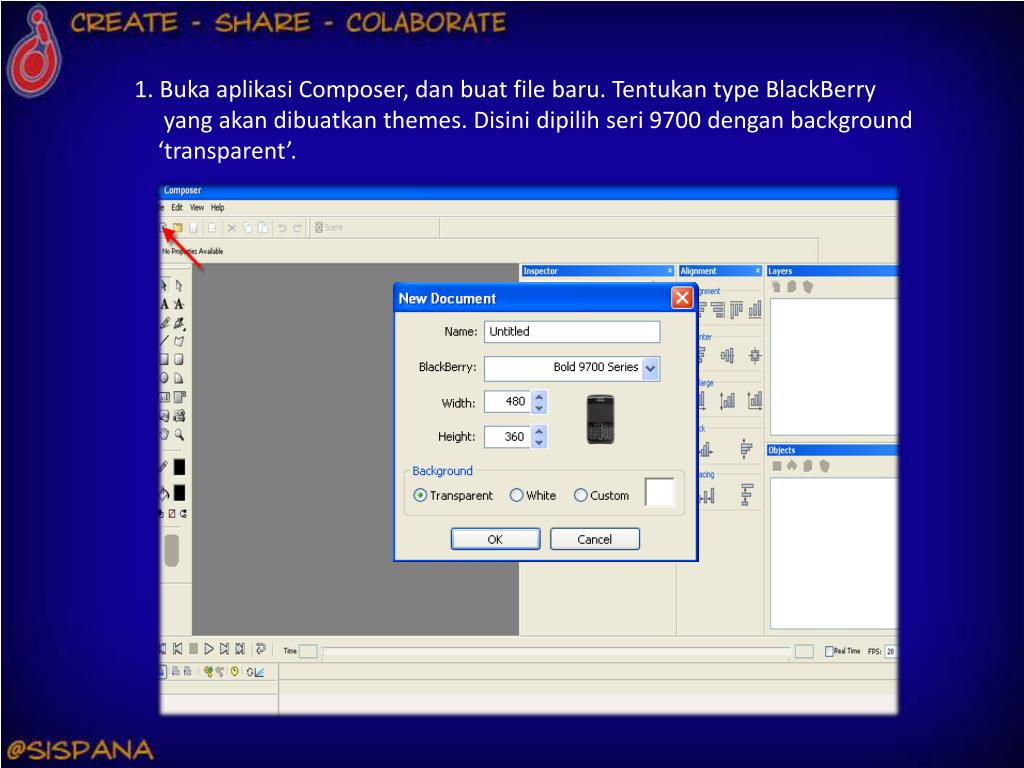Click the align right edges icon
Screen dimensions: 1024x768
pyautogui.click(x=718, y=310)
